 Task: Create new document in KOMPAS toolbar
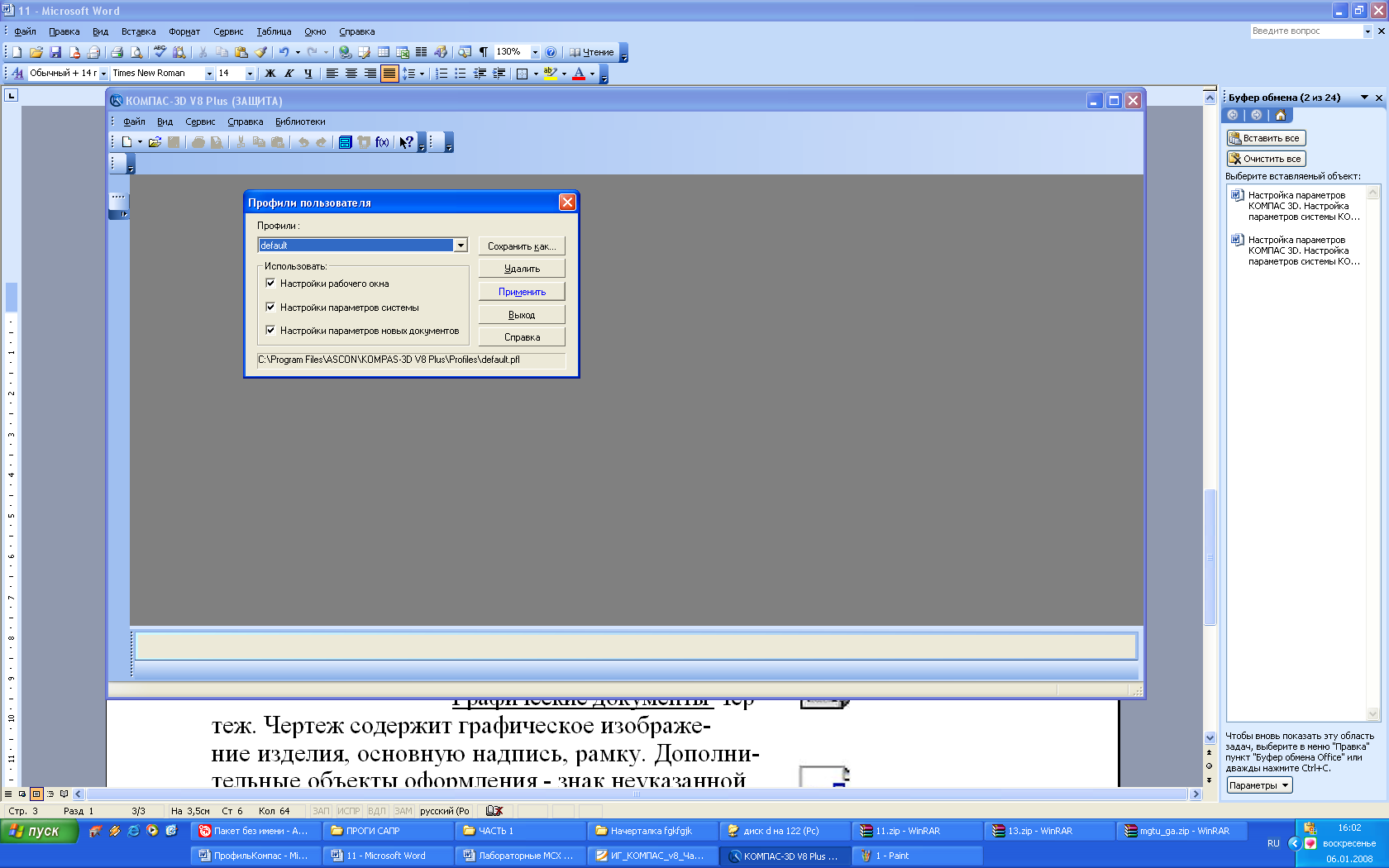(x=126, y=142)
